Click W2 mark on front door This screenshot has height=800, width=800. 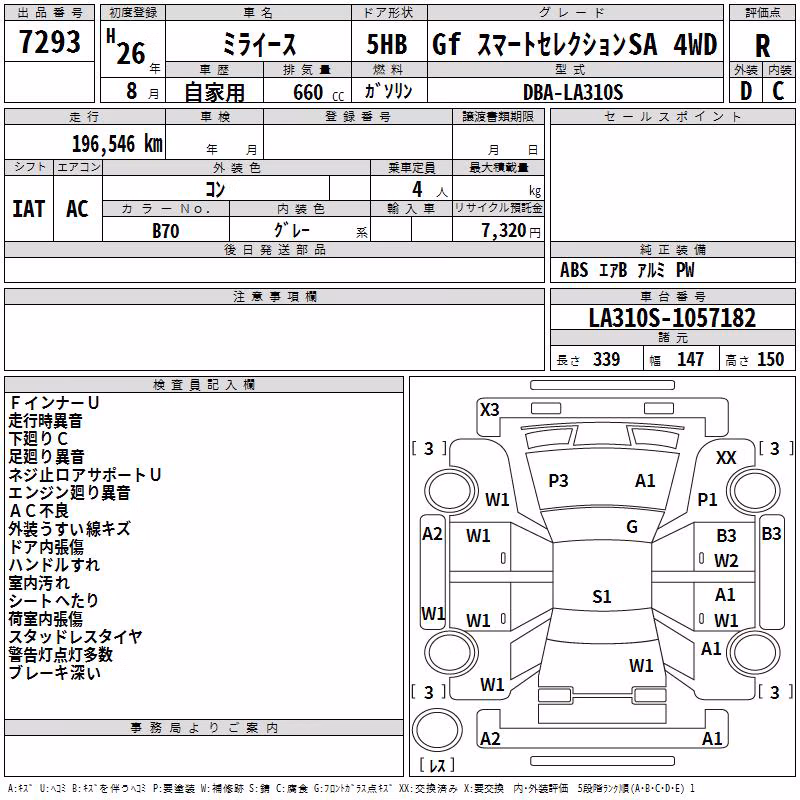tap(726, 561)
